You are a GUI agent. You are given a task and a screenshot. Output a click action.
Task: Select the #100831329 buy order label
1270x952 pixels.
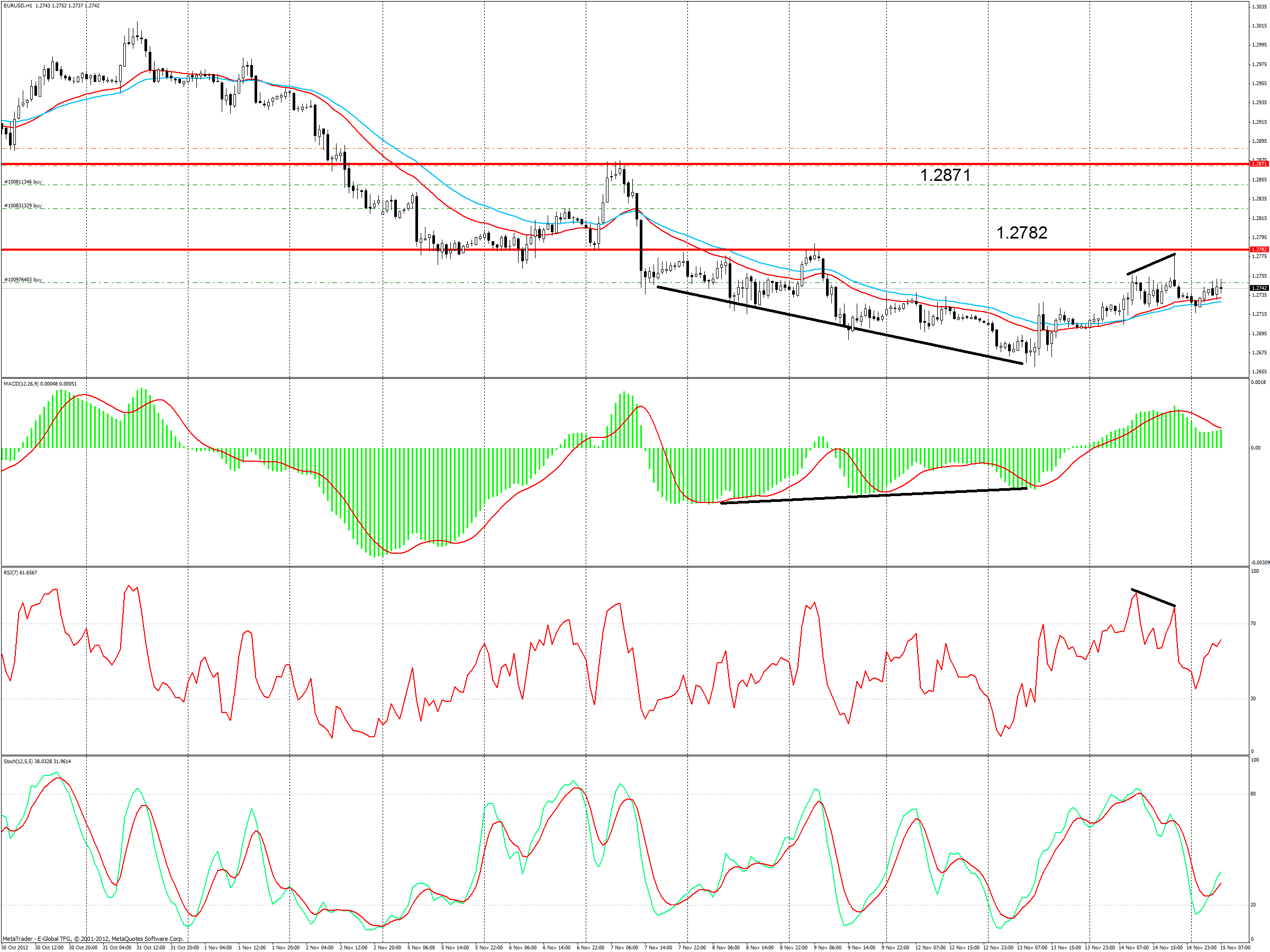(x=23, y=205)
